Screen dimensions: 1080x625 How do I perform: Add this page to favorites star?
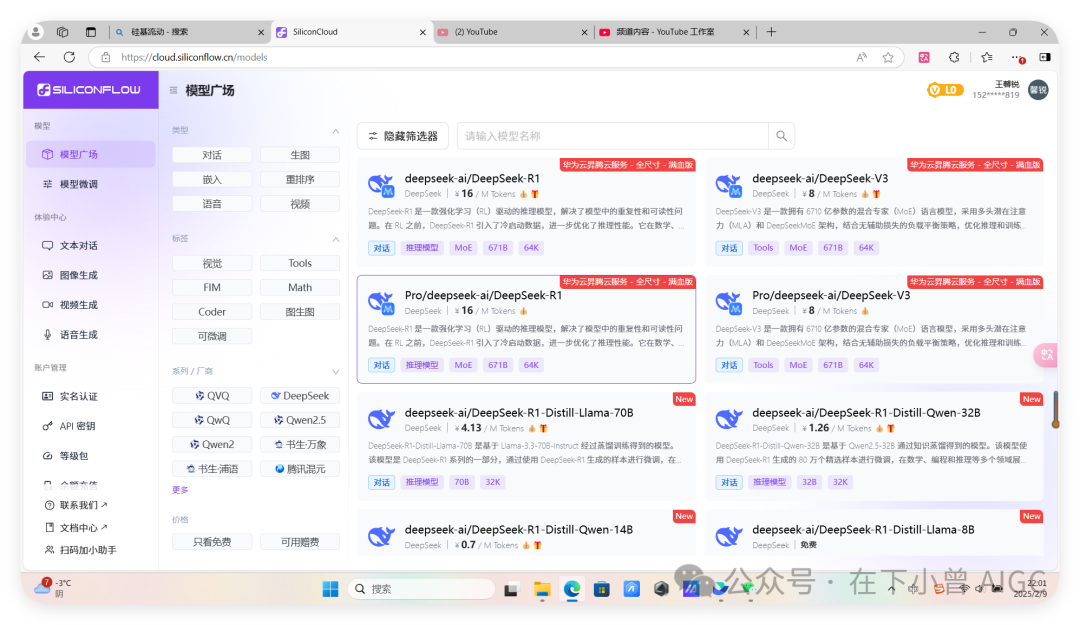pos(888,57)
